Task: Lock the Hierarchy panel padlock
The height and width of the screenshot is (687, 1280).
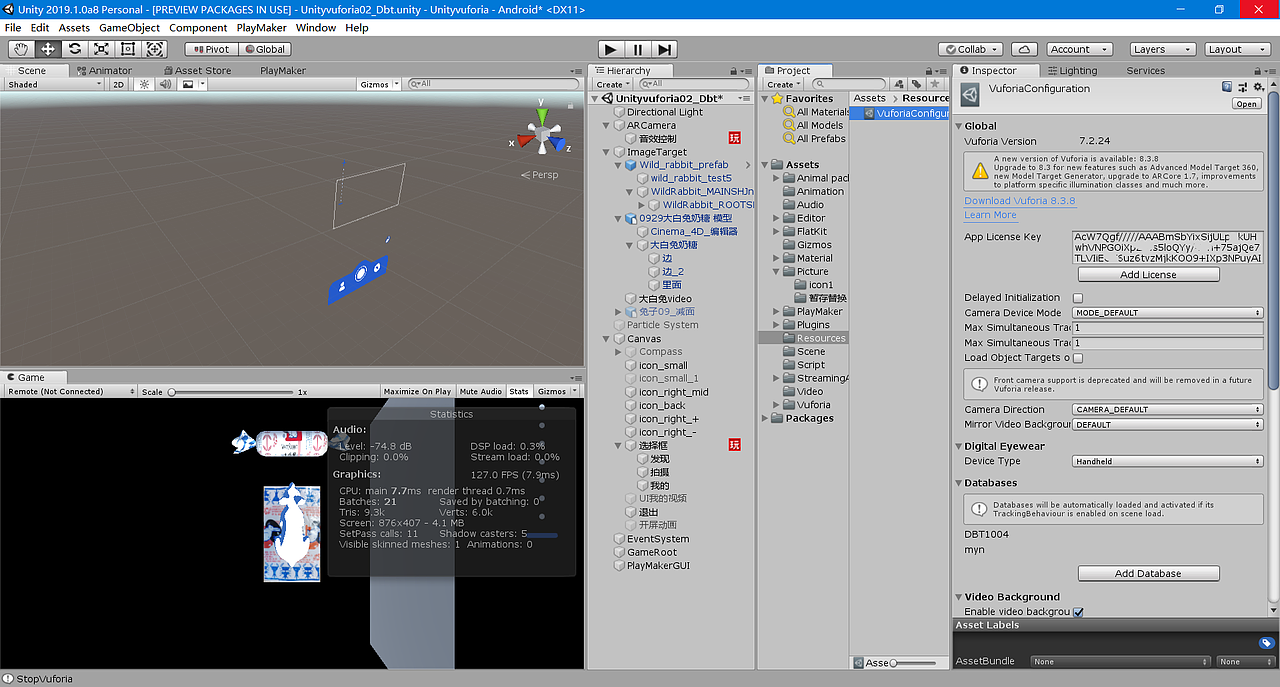Action: 735,71
